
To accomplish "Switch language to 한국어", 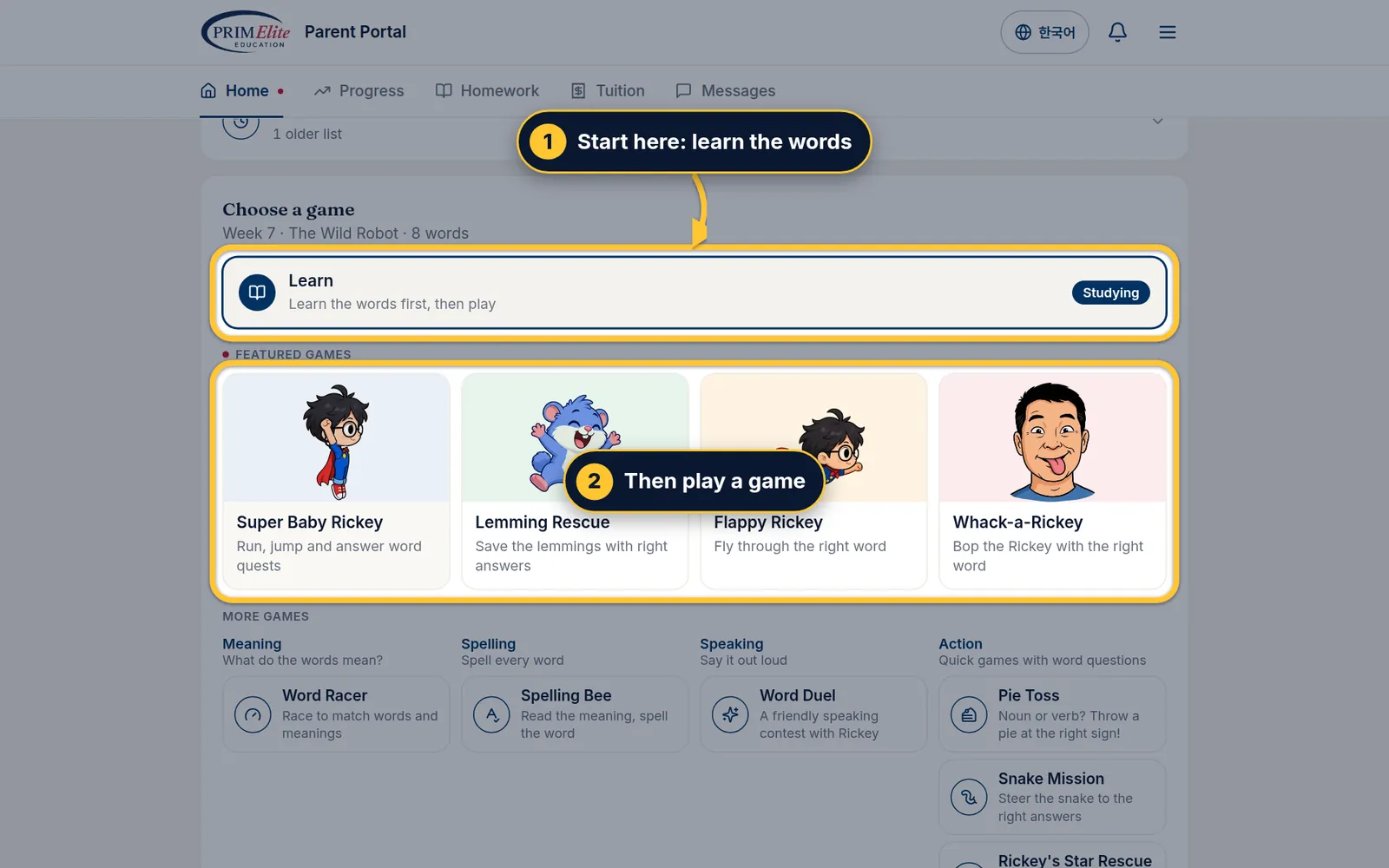I will pos(1044,32).
